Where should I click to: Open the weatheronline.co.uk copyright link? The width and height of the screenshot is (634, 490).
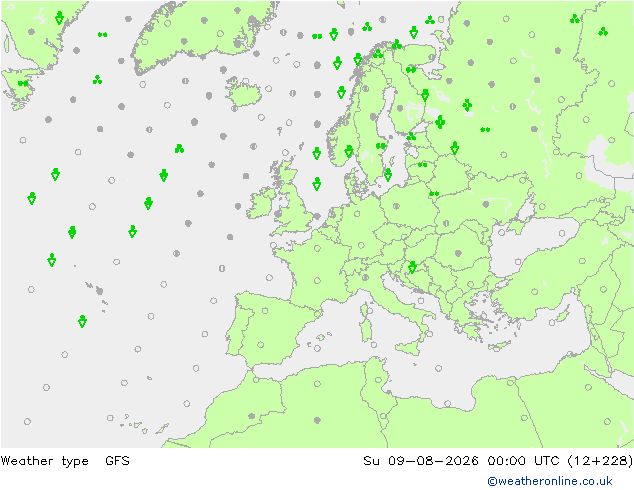point(549,481)
